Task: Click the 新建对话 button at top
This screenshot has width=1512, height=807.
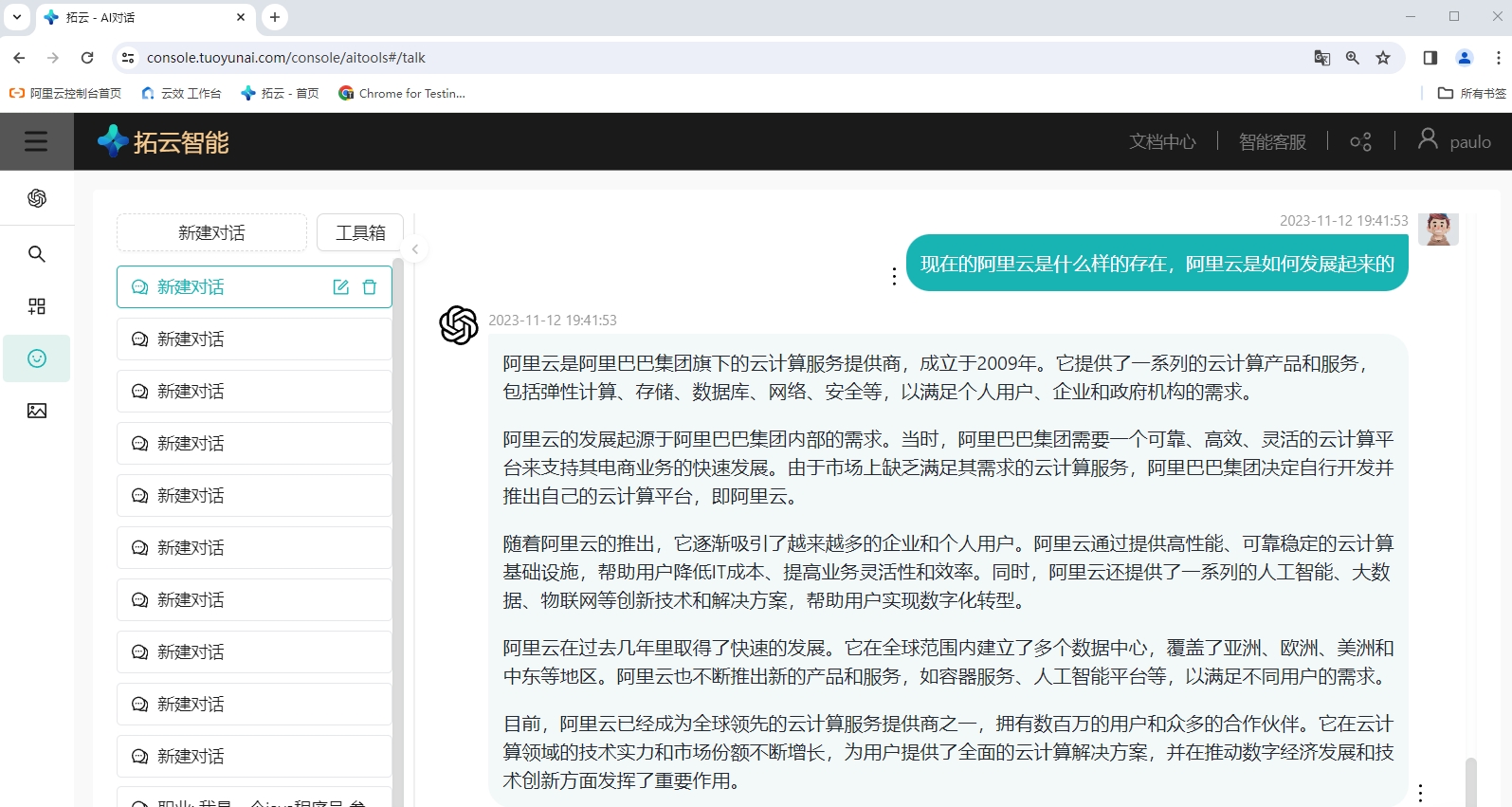Action: point(211,232)
